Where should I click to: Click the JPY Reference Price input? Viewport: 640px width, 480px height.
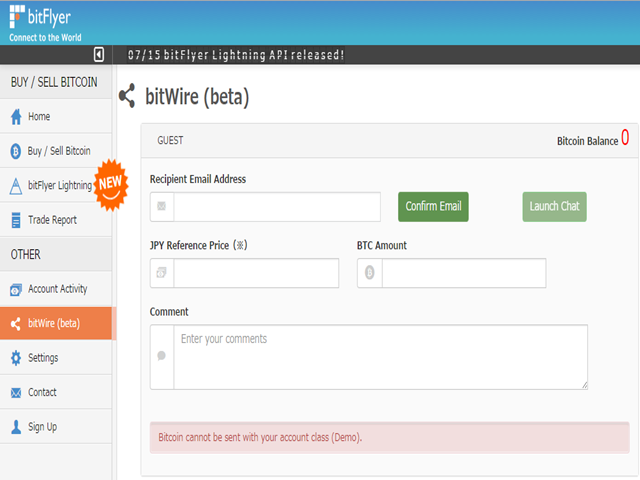click(255, 273)
